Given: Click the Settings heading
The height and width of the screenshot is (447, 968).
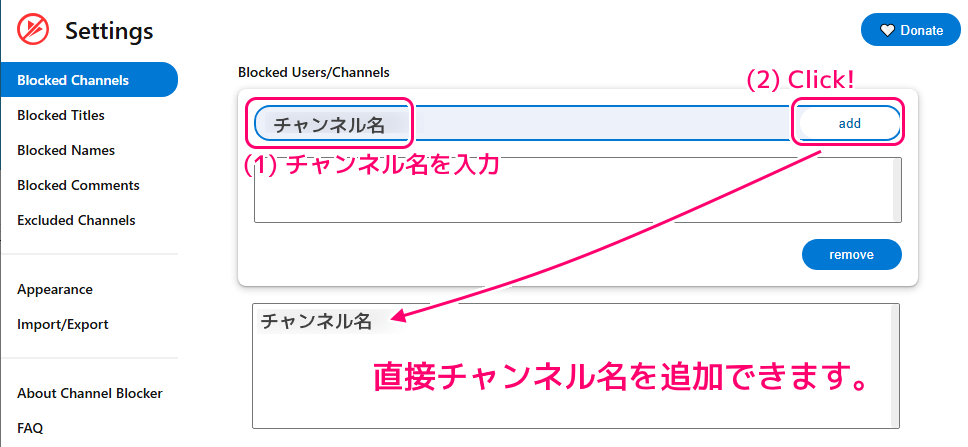Looking at the screenshot, I should click(109, 30).
